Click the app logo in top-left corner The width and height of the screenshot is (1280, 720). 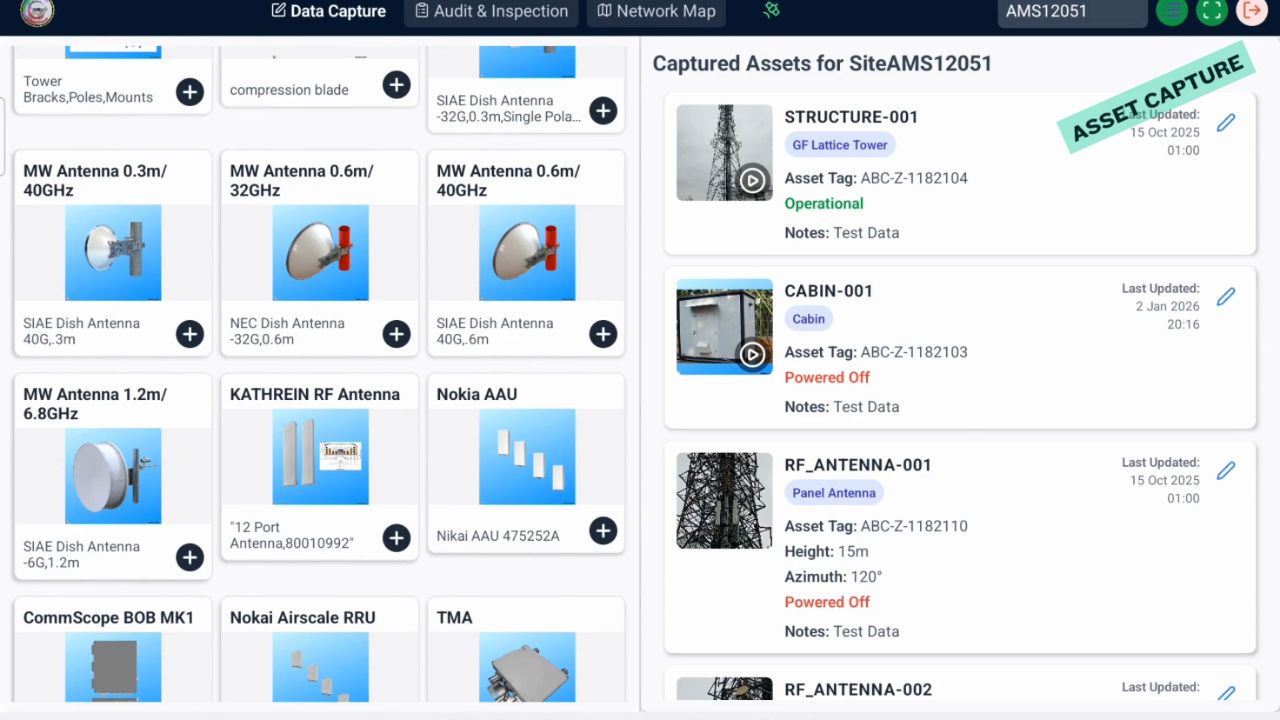[x=37, y=11]
